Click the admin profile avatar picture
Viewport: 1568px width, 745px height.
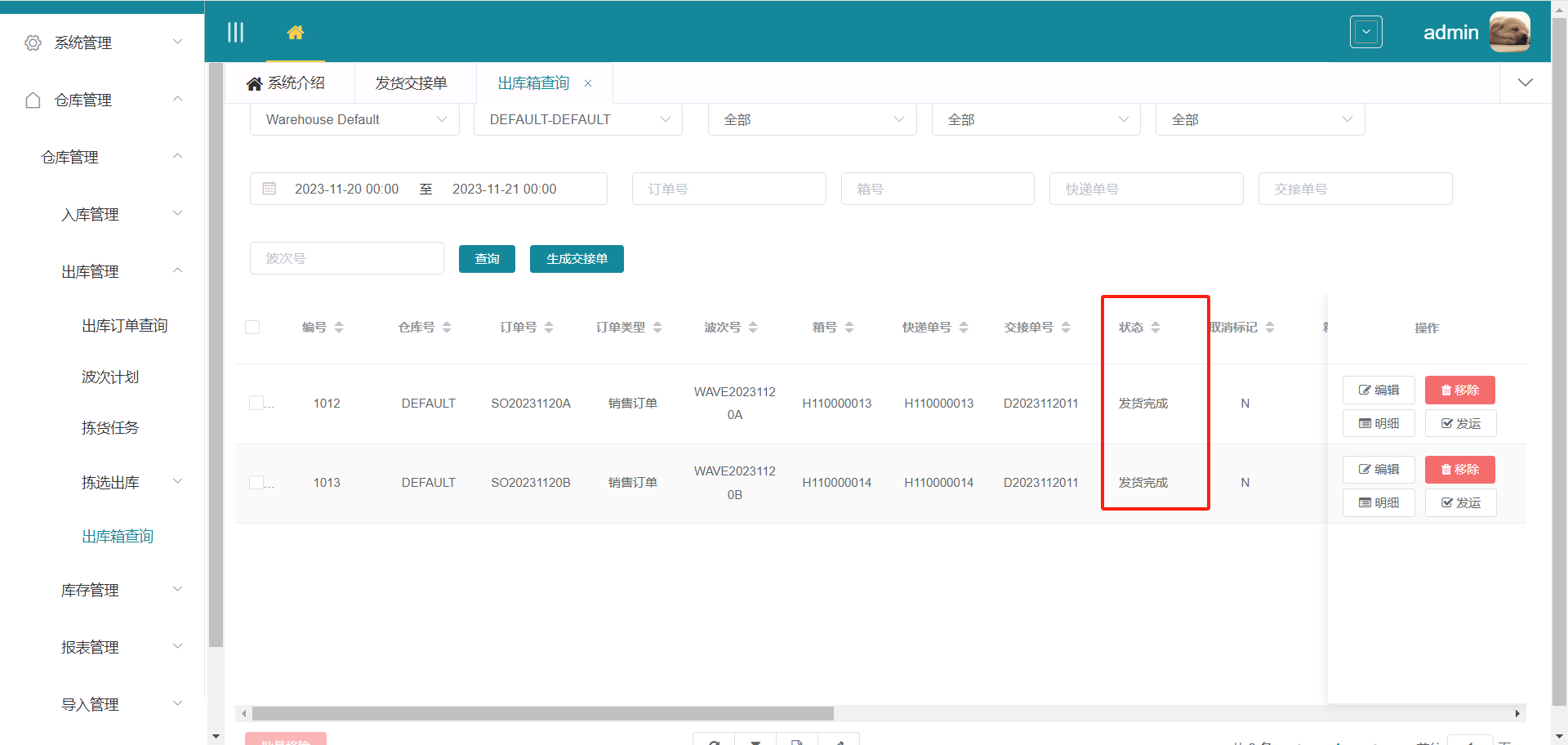click(1509, 32)
